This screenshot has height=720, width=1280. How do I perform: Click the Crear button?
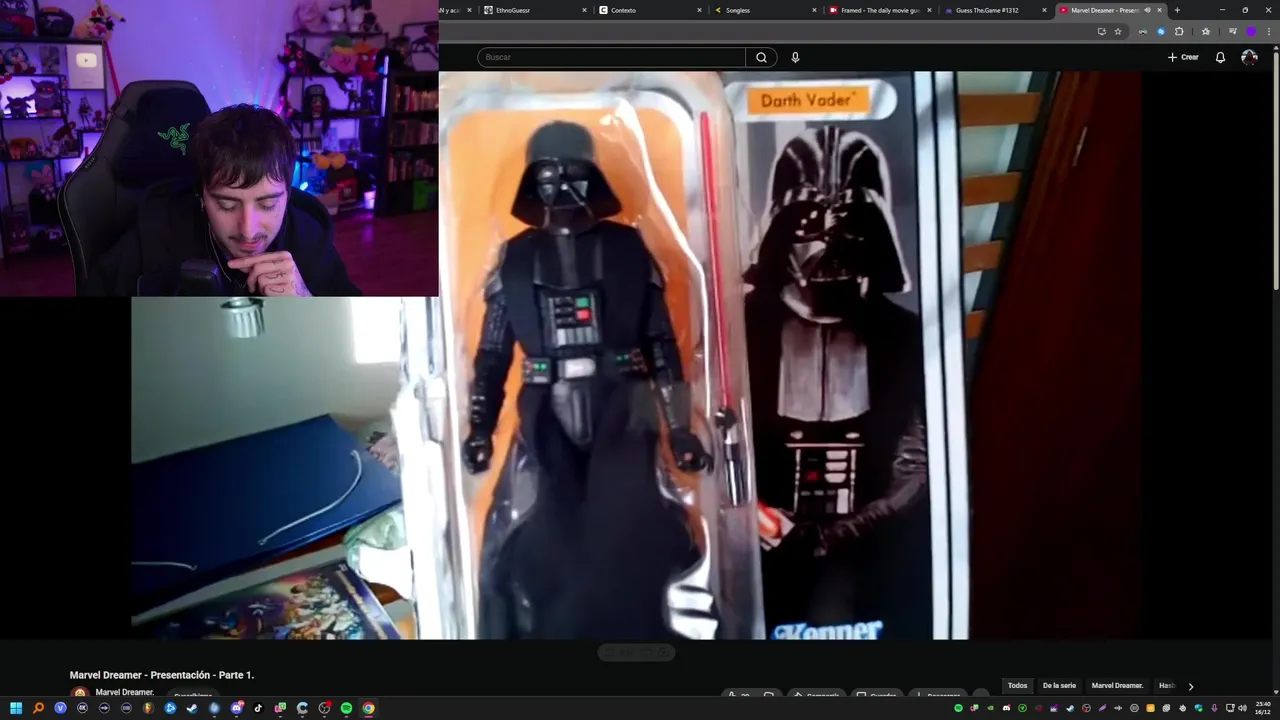[1183, 57]
